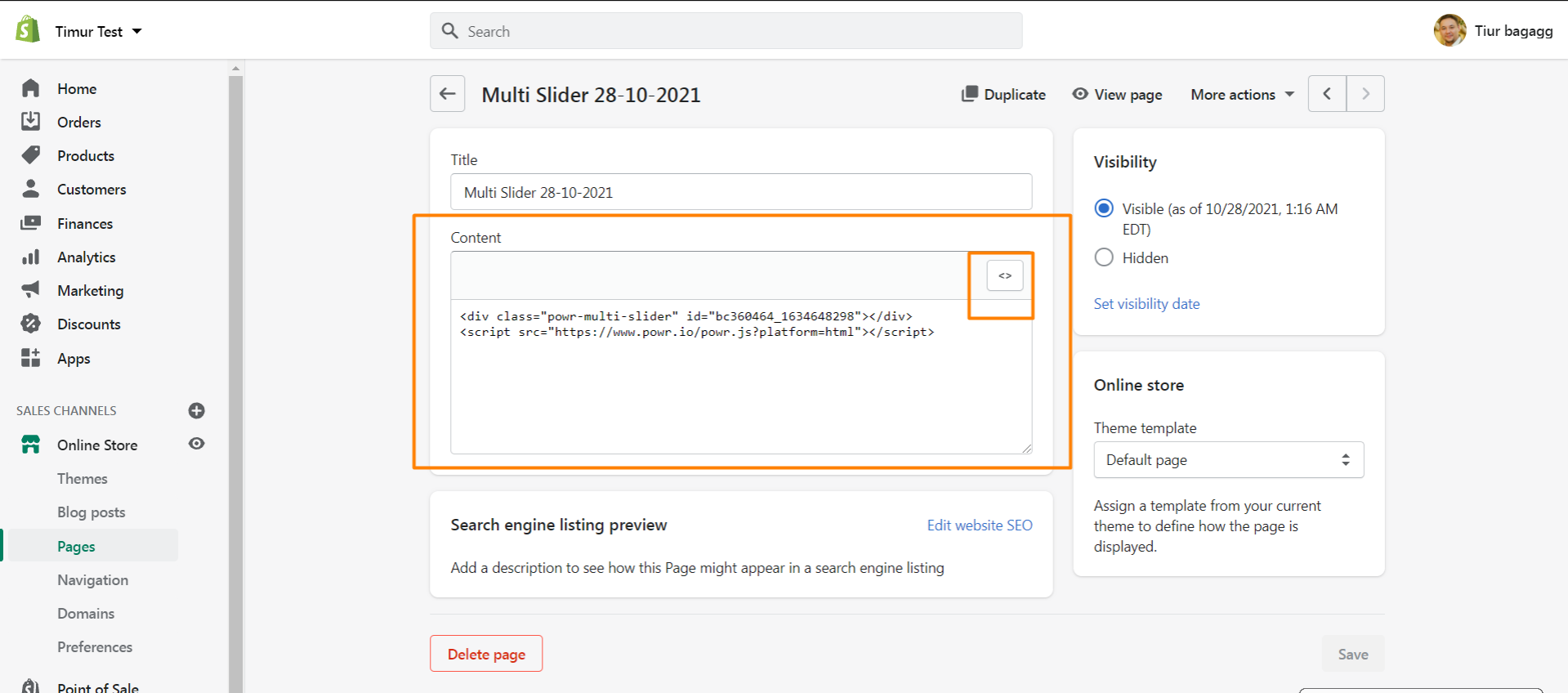Click the Apps grid icon
The height and width of the screenshot is (693, 1568).
click(x=31, y=358)
